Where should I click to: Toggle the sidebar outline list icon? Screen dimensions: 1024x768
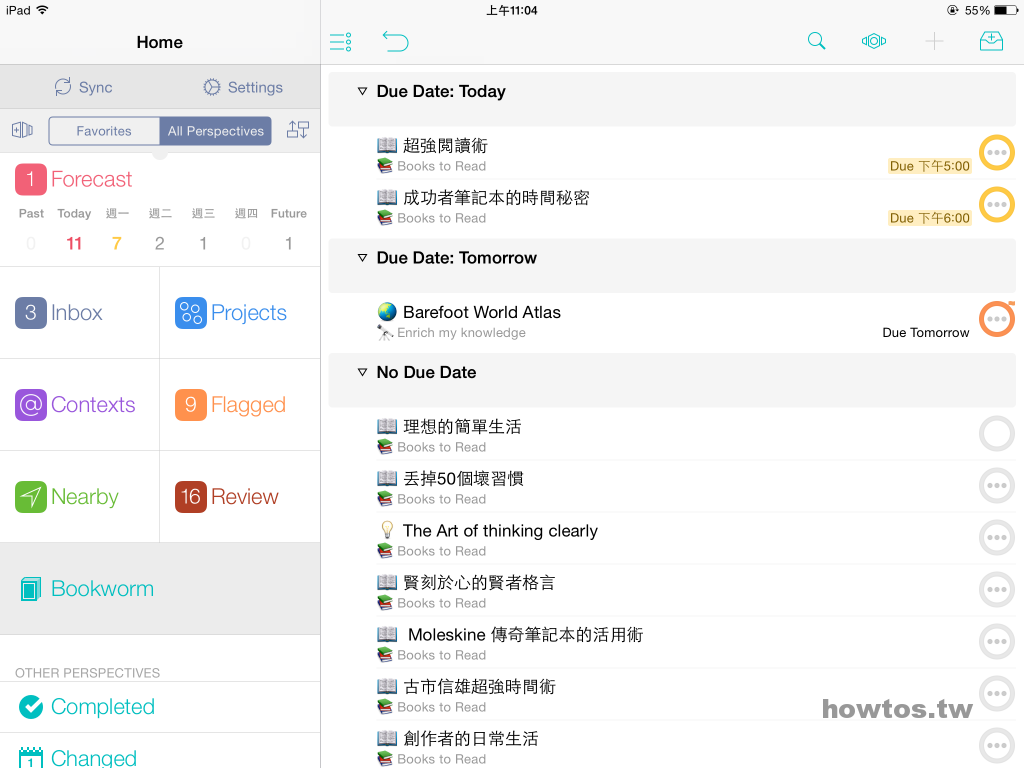[340, 41]
